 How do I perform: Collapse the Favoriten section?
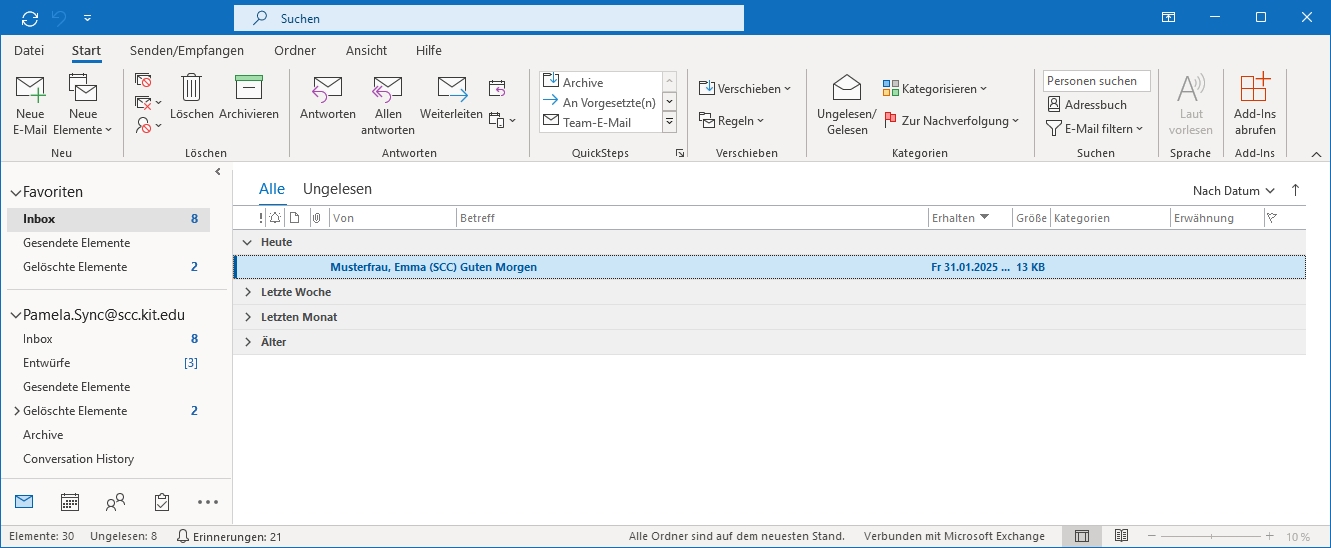coord(15,192)
